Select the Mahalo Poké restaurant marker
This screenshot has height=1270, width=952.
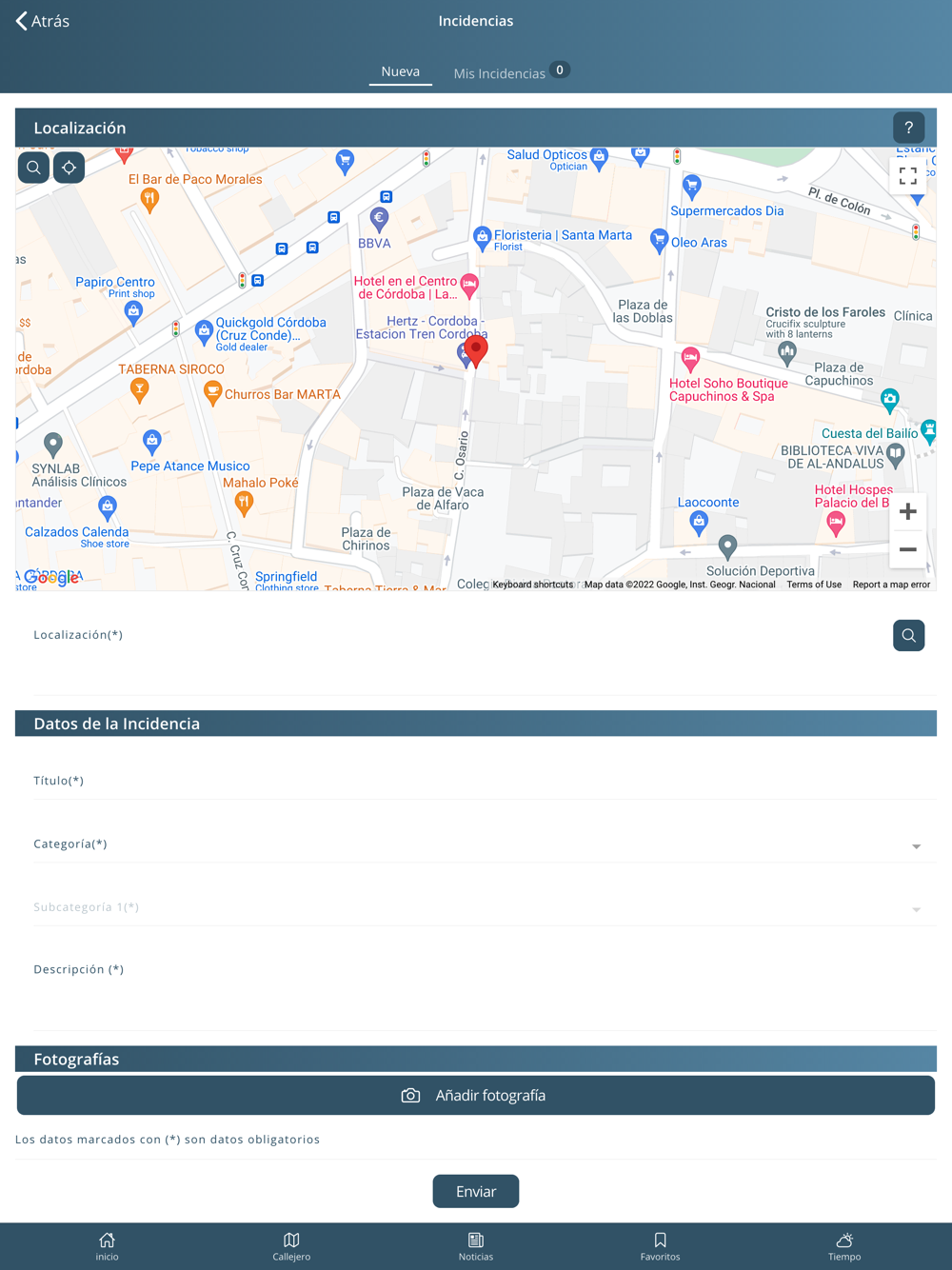(244, 504)
